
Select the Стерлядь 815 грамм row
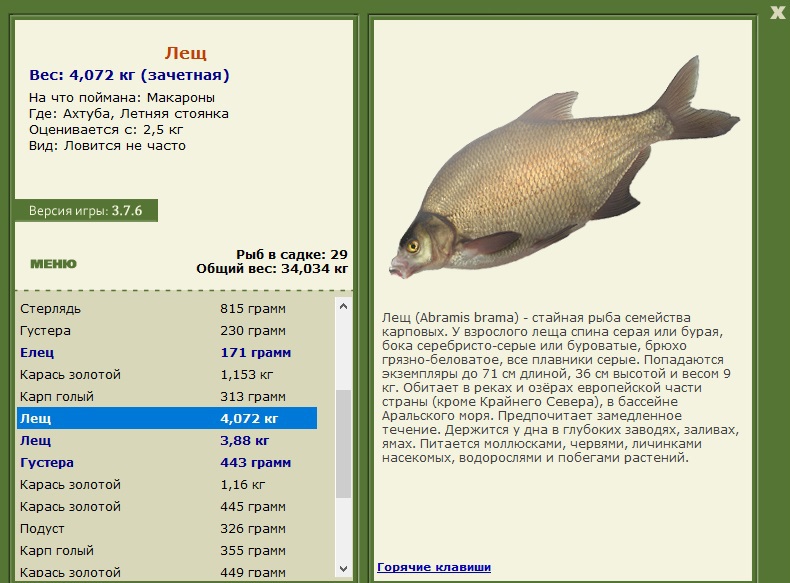167,308
